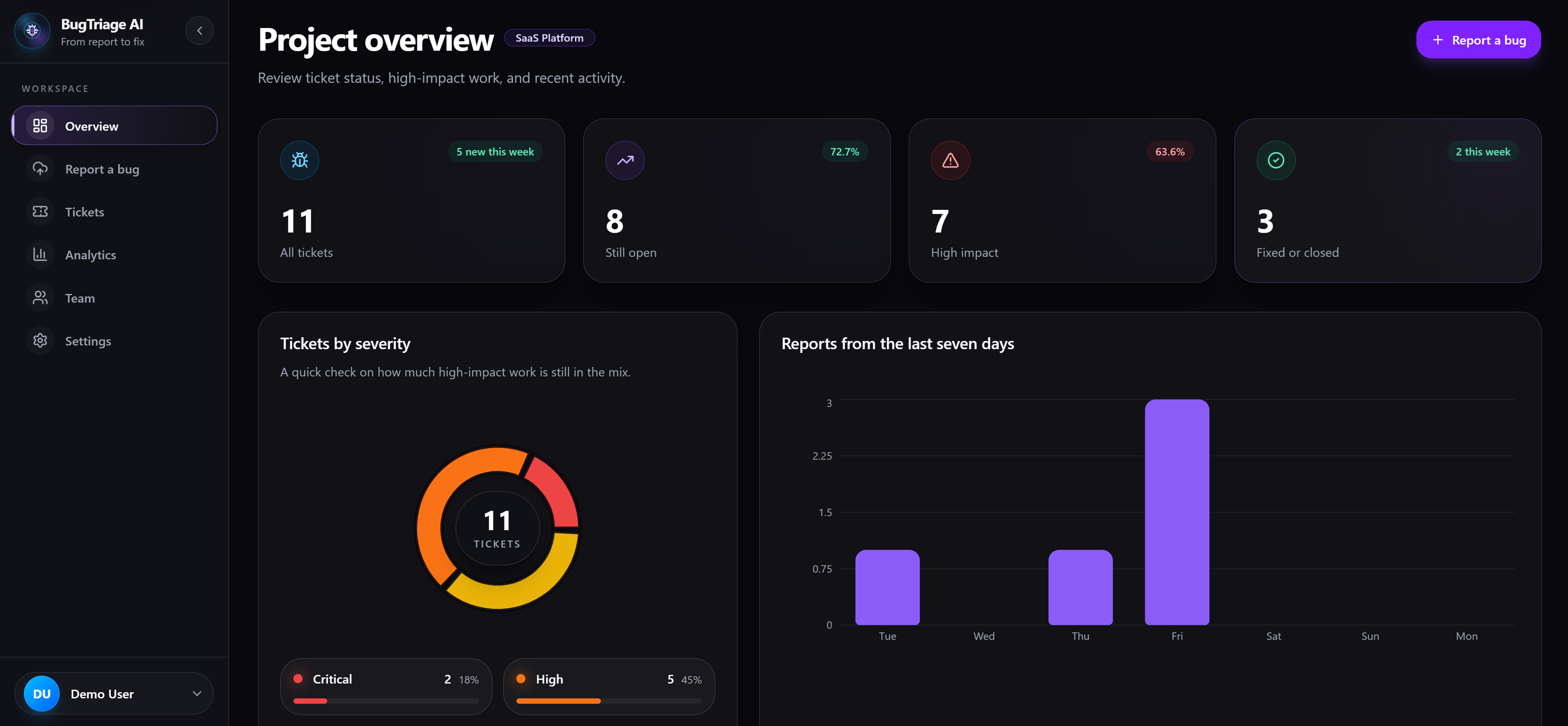The height and width of the screenshot is (726, 1568).
Task: Click the Team label in sidebar
Action: click(80, 298)
